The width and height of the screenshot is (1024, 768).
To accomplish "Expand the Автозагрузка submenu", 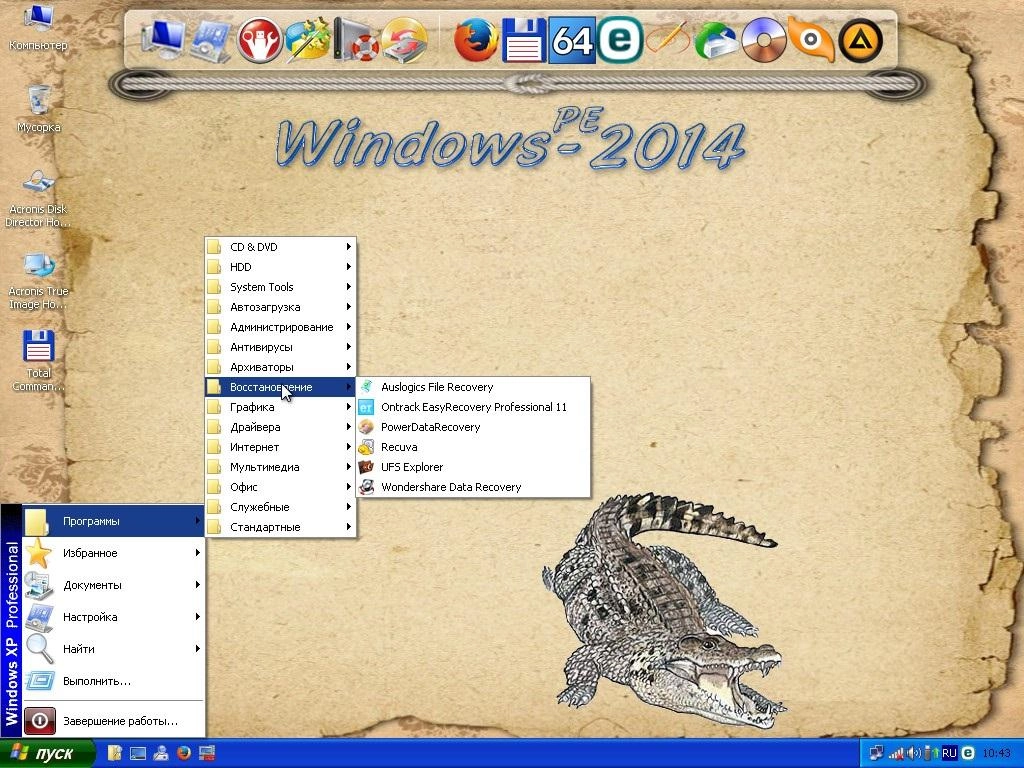I will point(281,307).
